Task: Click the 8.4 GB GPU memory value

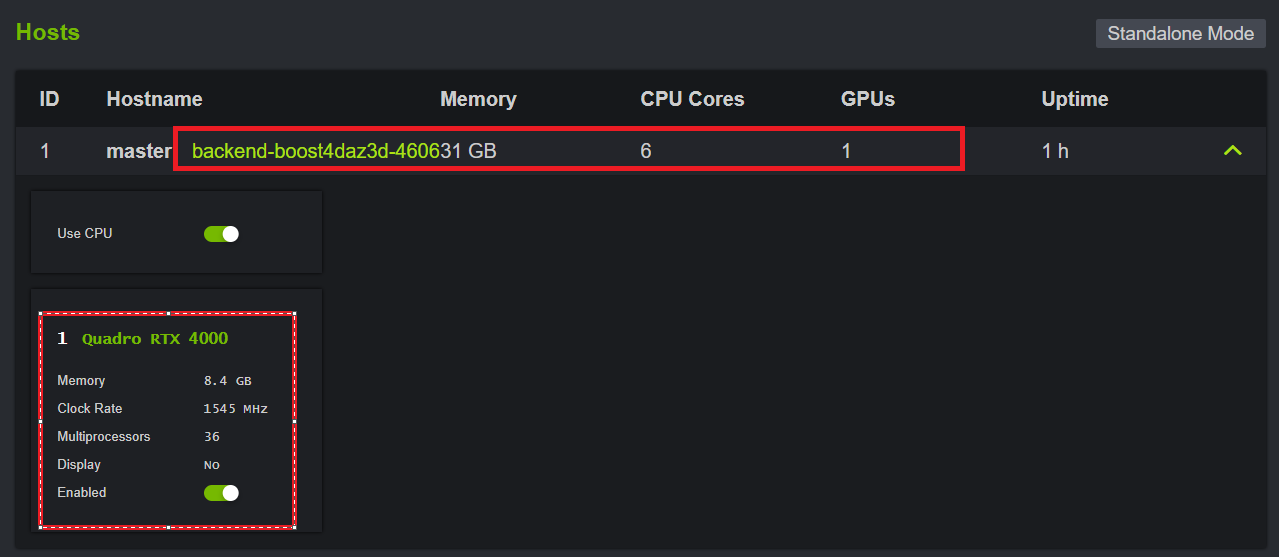Action: (x=227, y=381)
